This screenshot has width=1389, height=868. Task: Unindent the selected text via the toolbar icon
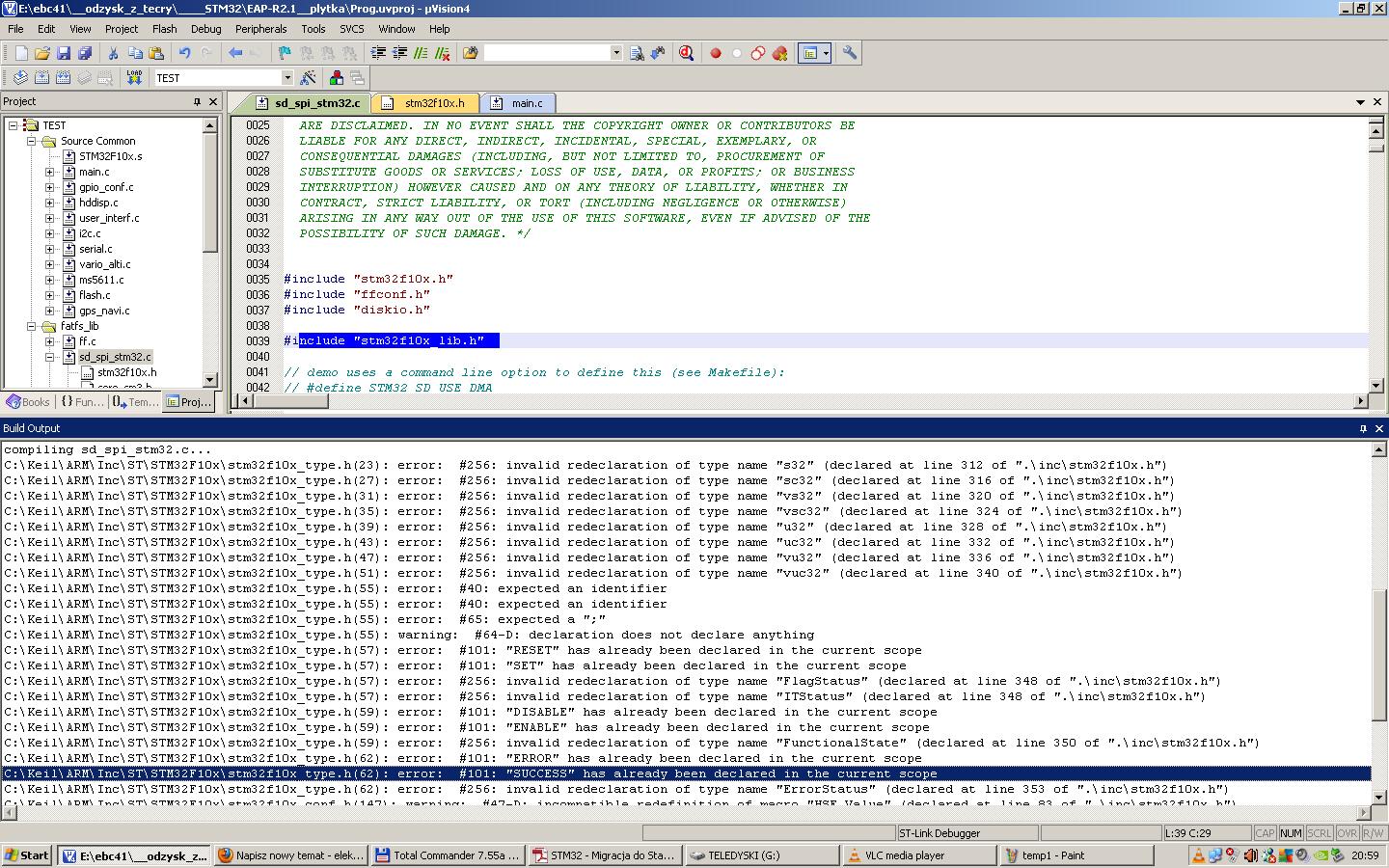(x=399, y=53)
